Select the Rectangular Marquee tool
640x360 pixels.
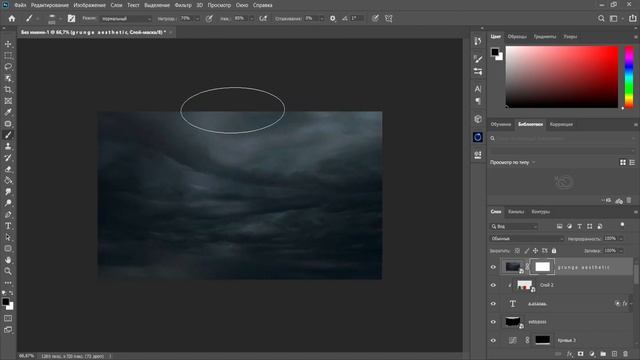[8, 55]
